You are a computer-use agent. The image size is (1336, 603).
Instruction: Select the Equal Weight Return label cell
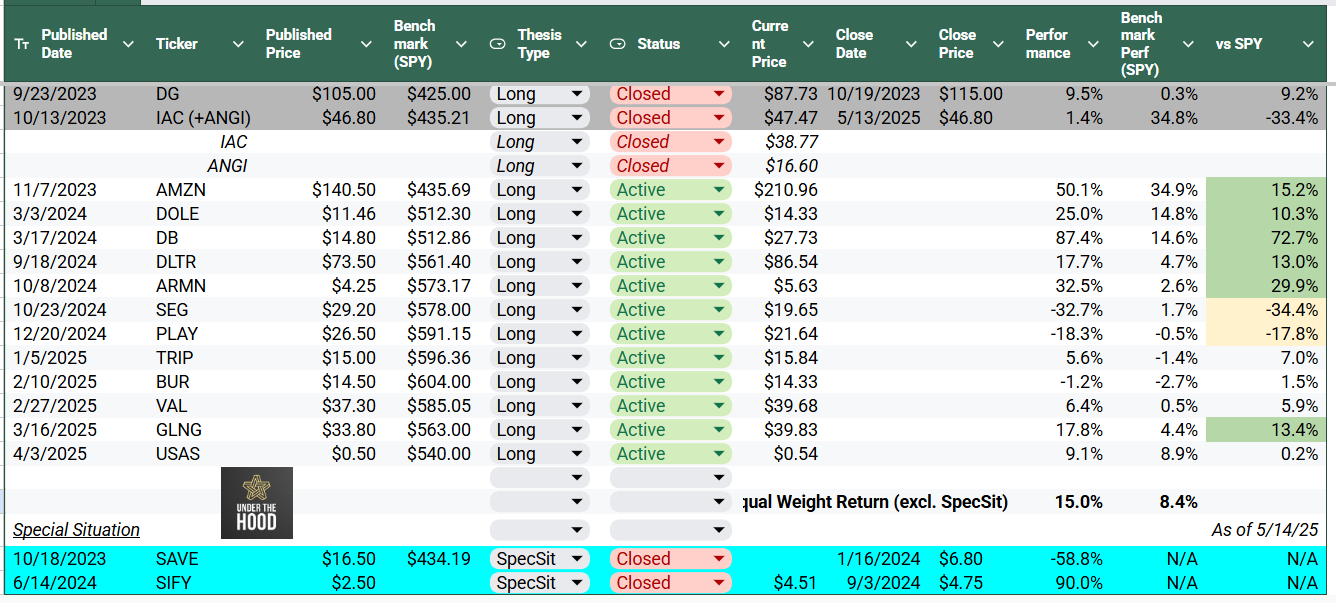(x=874, y=502)
